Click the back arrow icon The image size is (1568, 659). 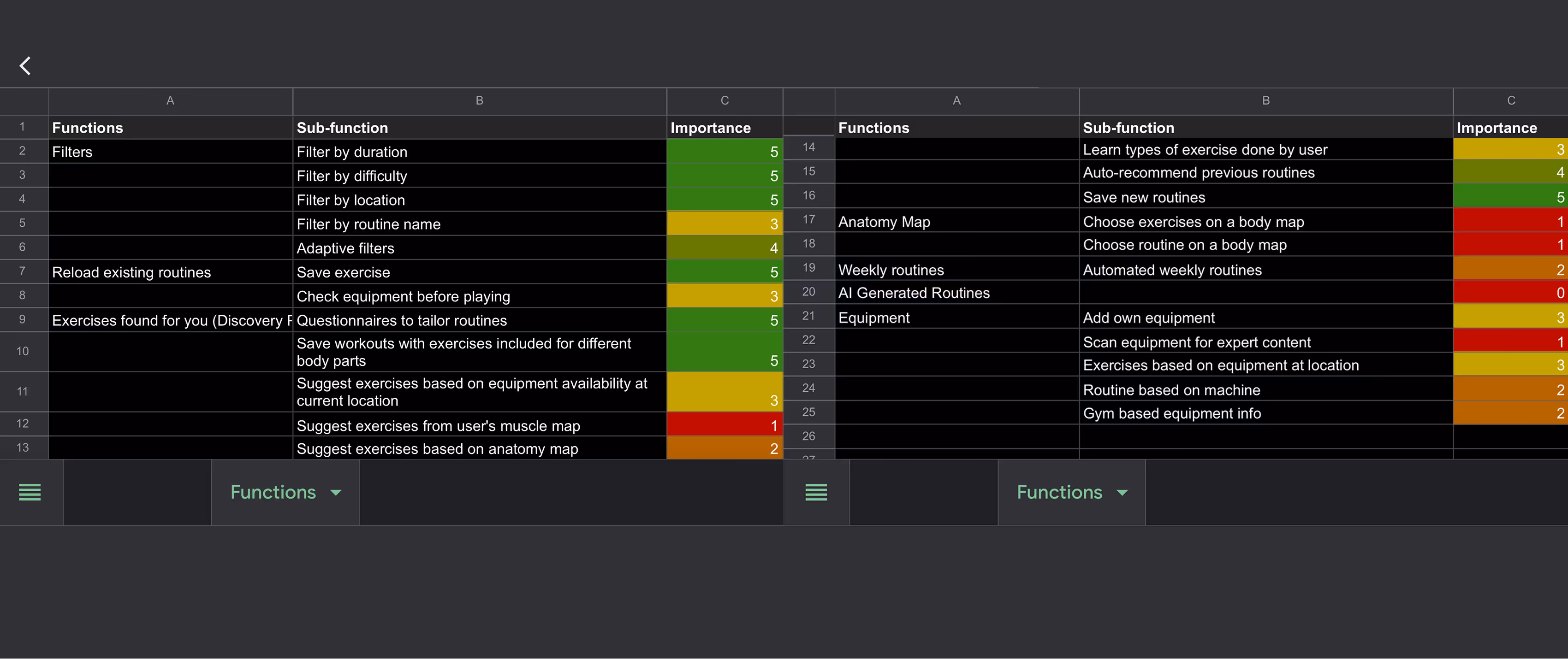click(25, 66)
